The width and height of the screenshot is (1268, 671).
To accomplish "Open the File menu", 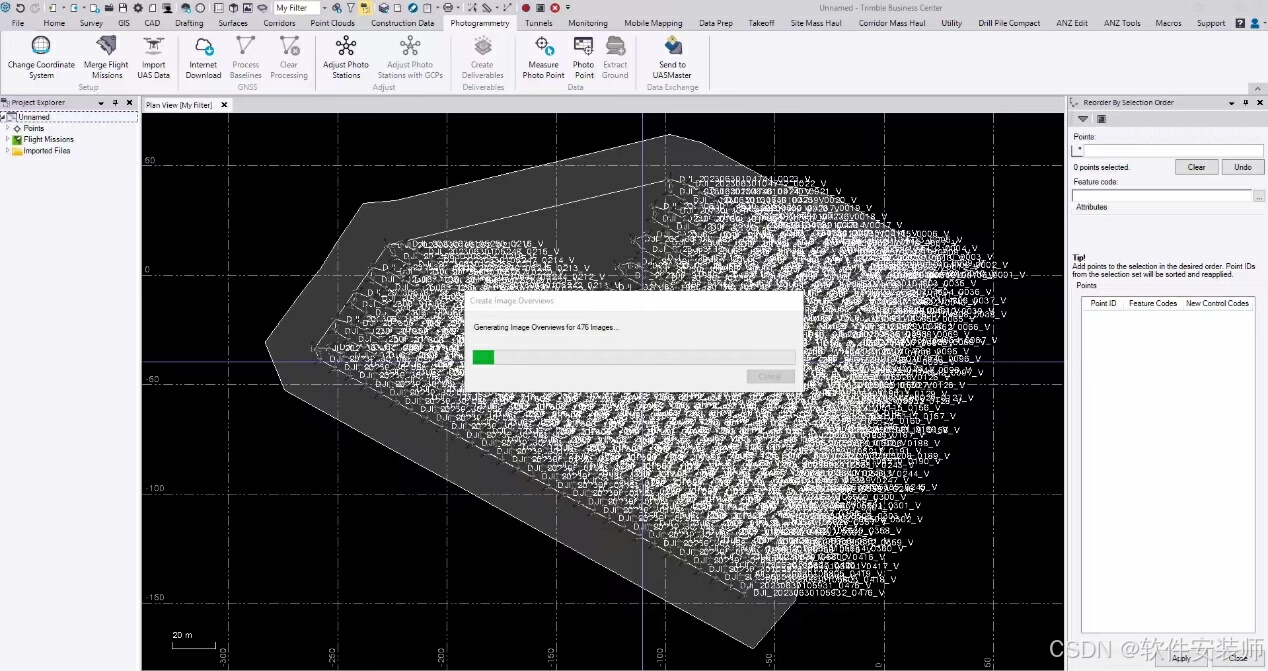I will pos(18,23).
